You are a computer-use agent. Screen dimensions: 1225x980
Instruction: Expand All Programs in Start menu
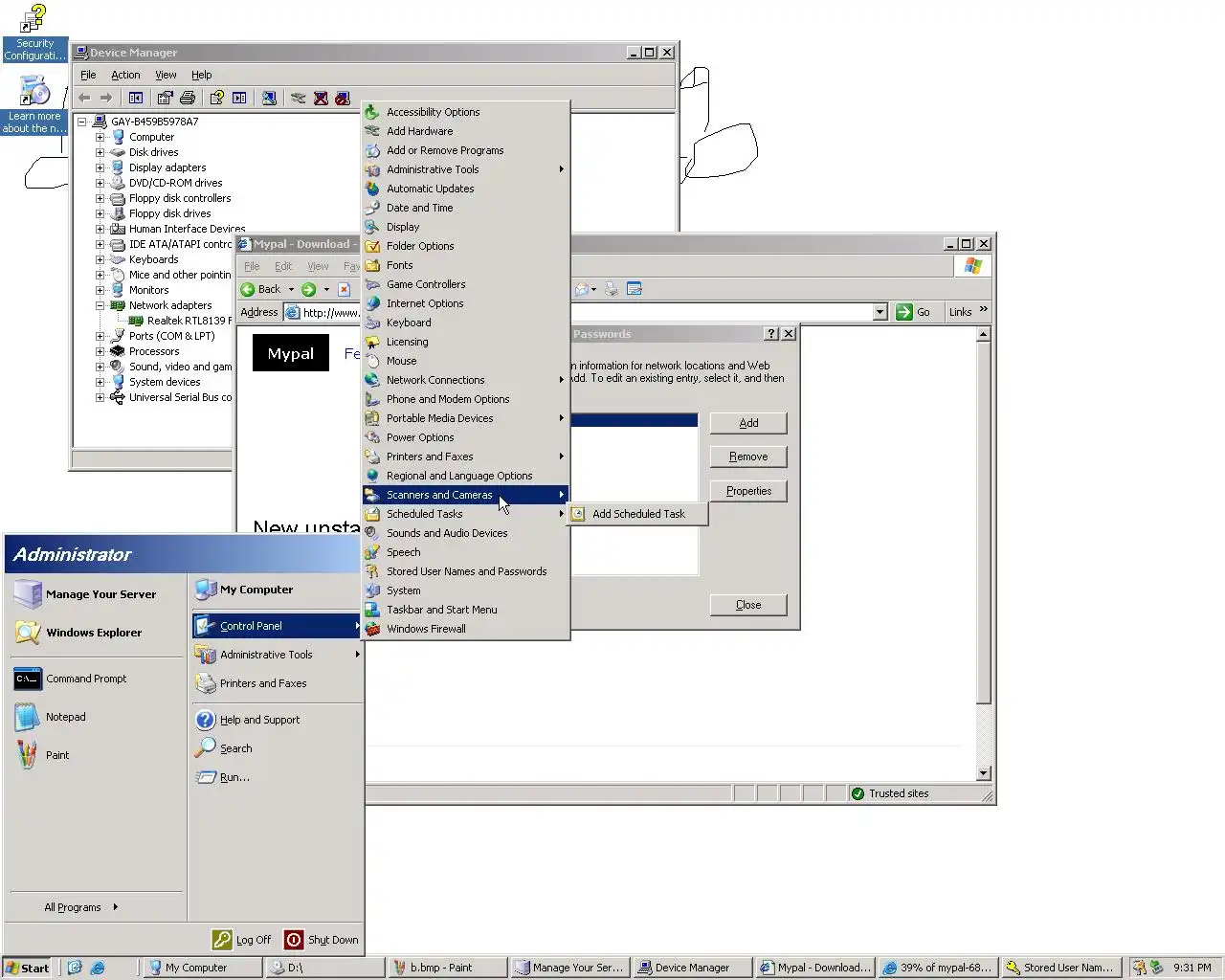tap(80, 907)
